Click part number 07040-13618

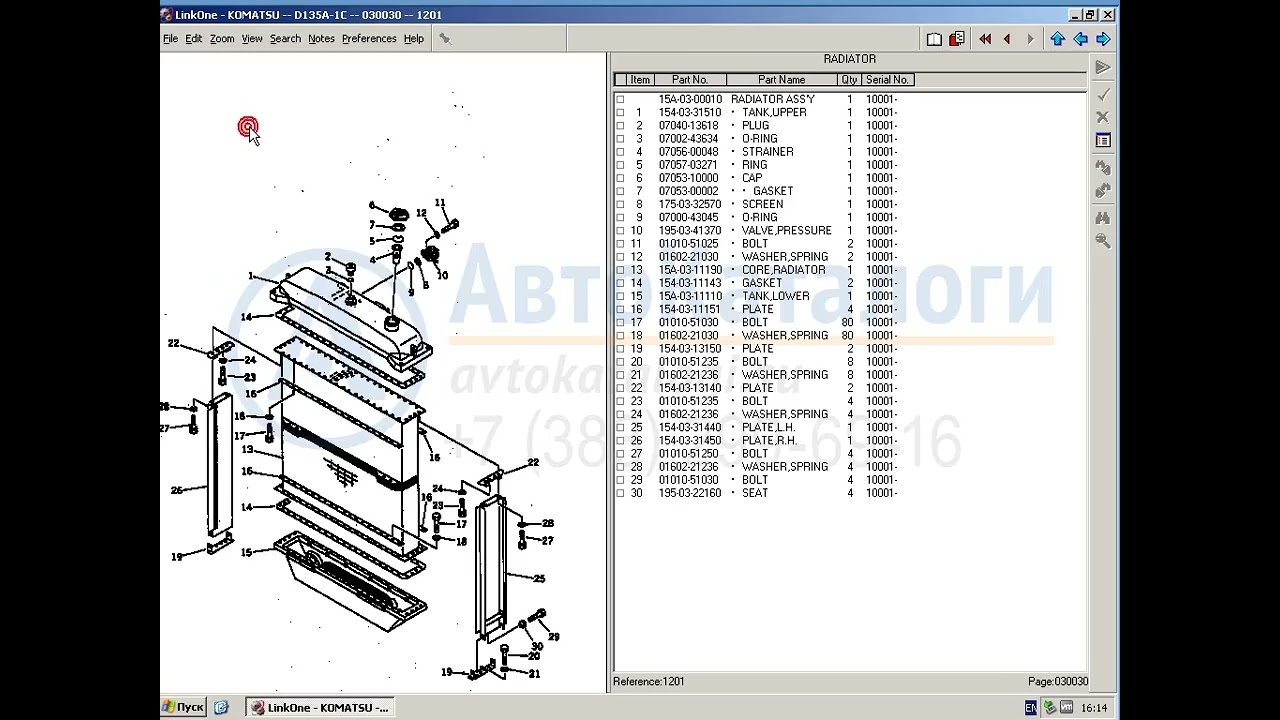[x=688, y=126]
